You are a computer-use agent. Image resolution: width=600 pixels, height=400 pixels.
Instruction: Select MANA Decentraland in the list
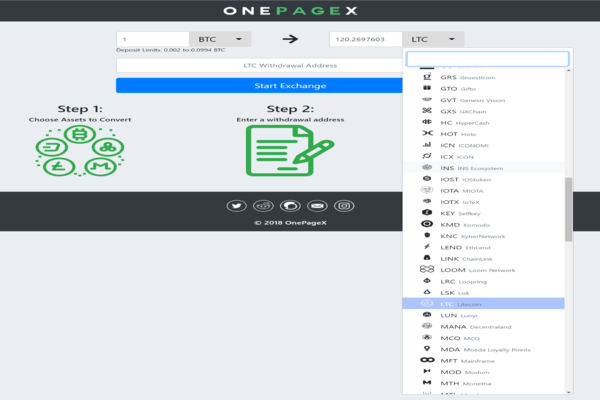(x=483, y=327)
